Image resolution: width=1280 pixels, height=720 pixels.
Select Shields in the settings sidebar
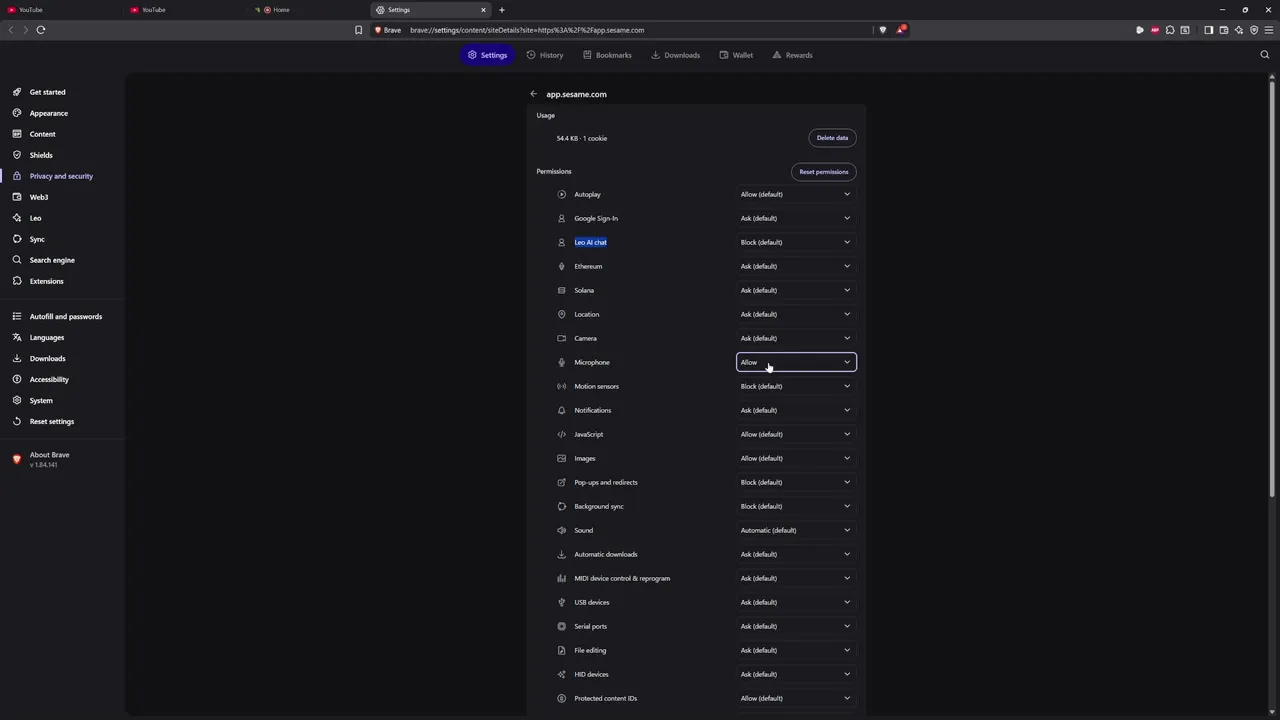41,155
